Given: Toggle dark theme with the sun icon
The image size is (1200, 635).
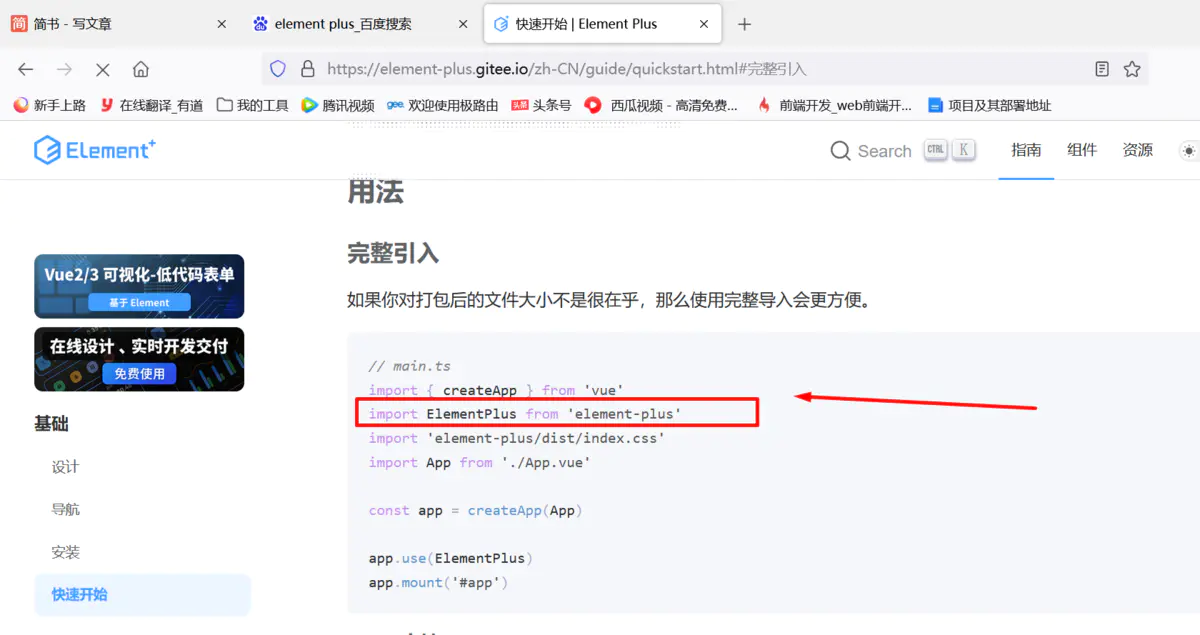Looking at the screenshot, I should tap(1188, 150).
